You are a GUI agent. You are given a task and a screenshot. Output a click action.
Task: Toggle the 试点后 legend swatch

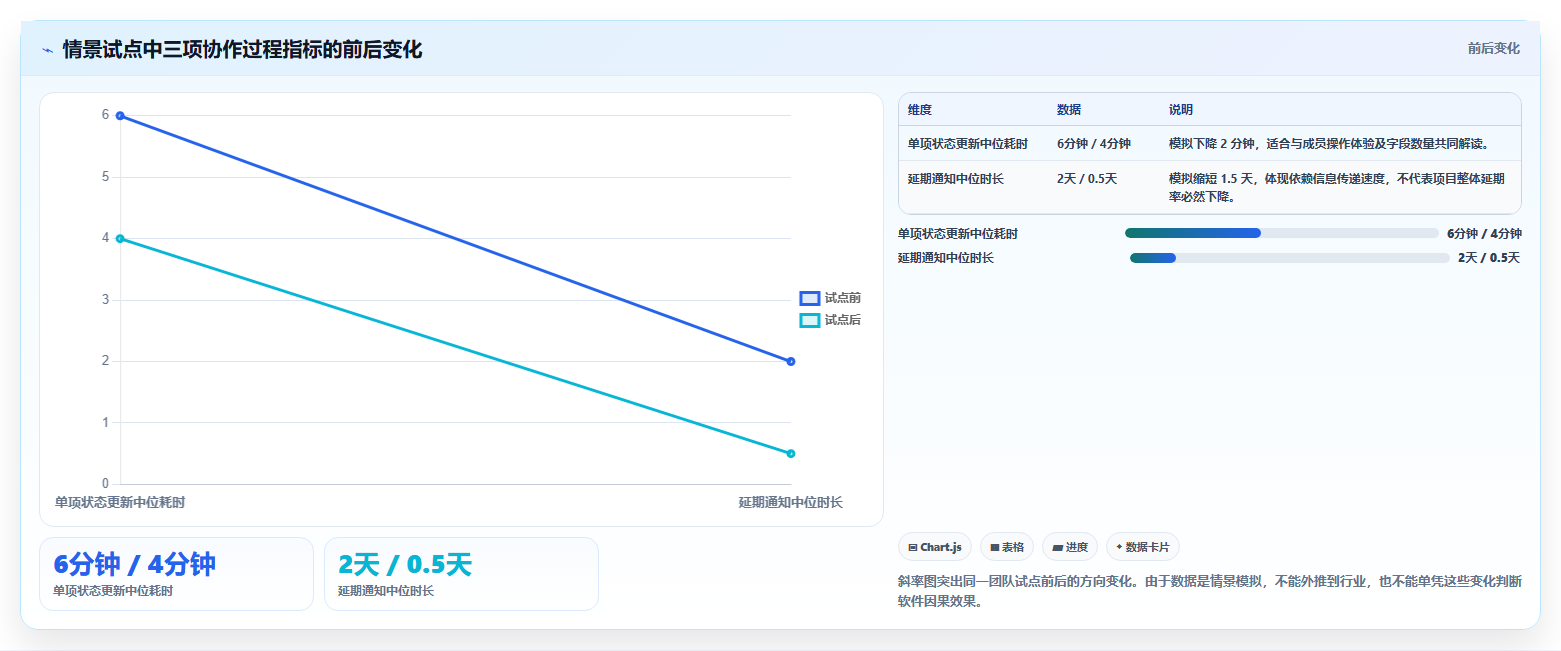point(810,320)
